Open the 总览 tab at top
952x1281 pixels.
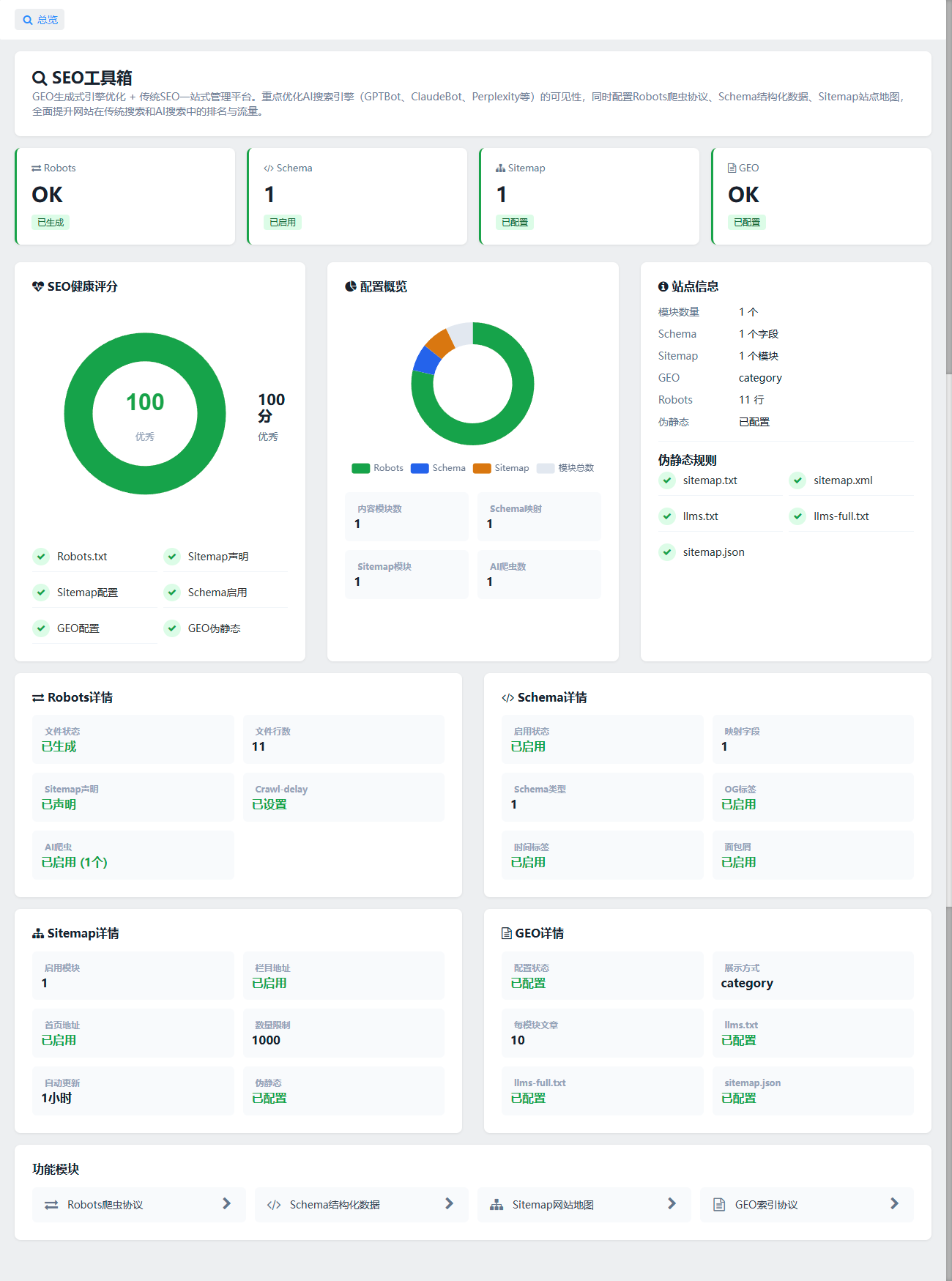pos(40,20)
